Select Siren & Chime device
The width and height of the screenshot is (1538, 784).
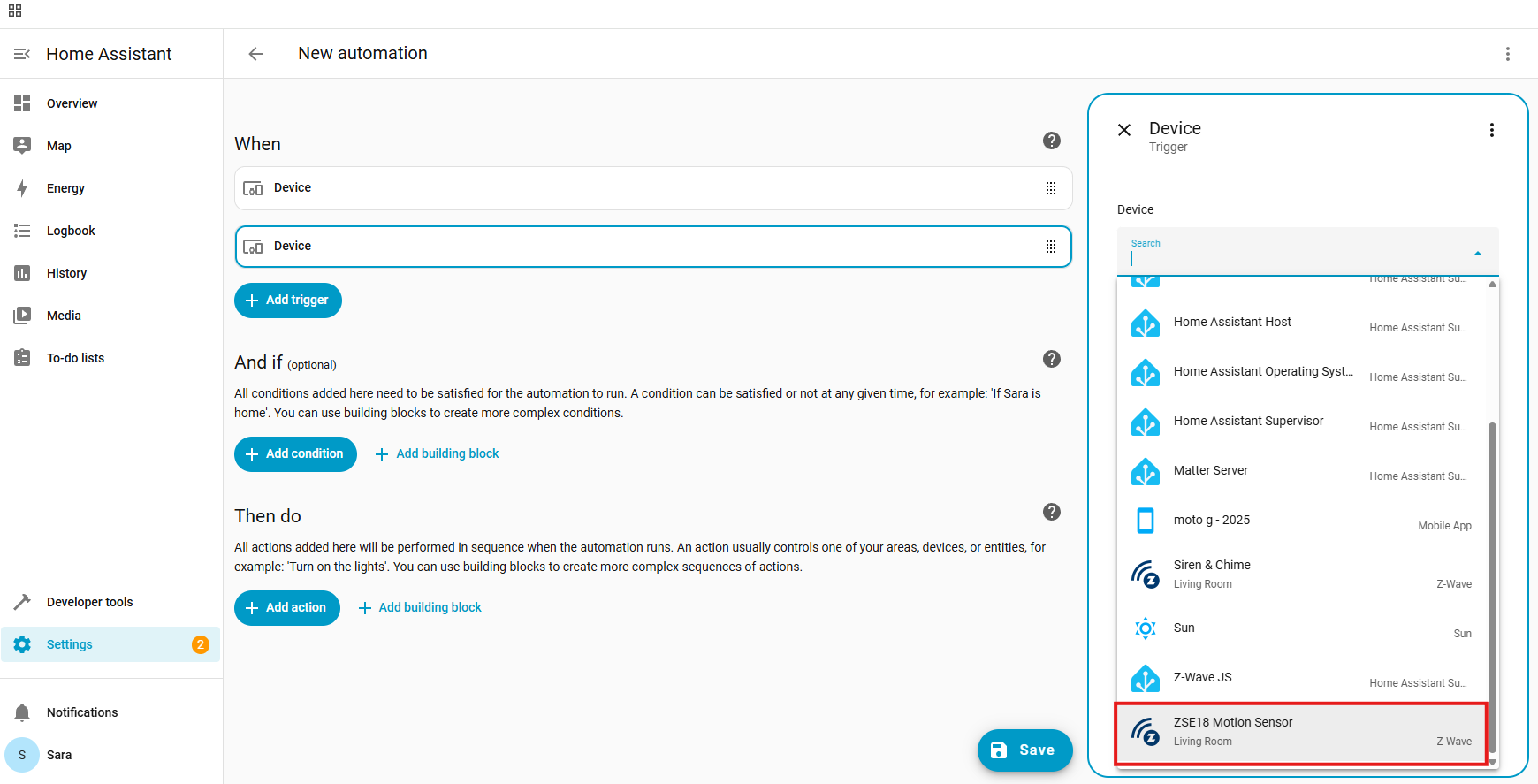click(x=1301, y=575)
